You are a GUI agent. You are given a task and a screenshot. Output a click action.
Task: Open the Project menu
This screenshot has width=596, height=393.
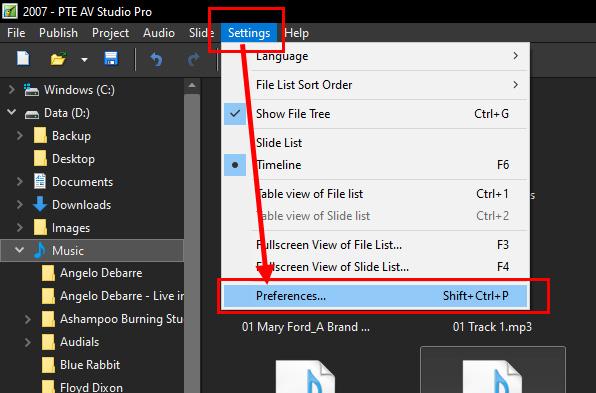point(111,33)
